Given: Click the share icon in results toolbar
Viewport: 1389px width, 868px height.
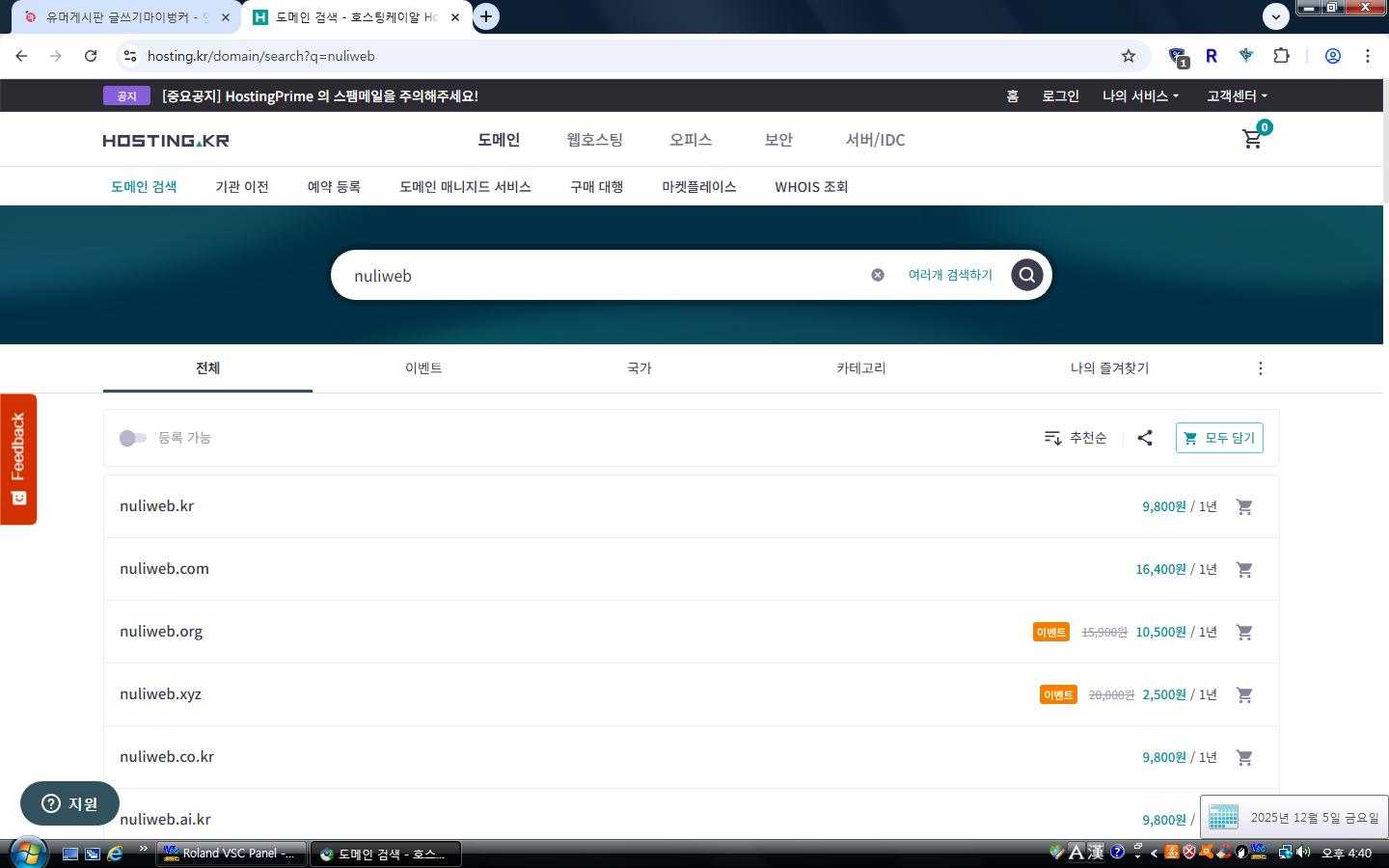Looking at the screenshot, I should point(1145,438).
